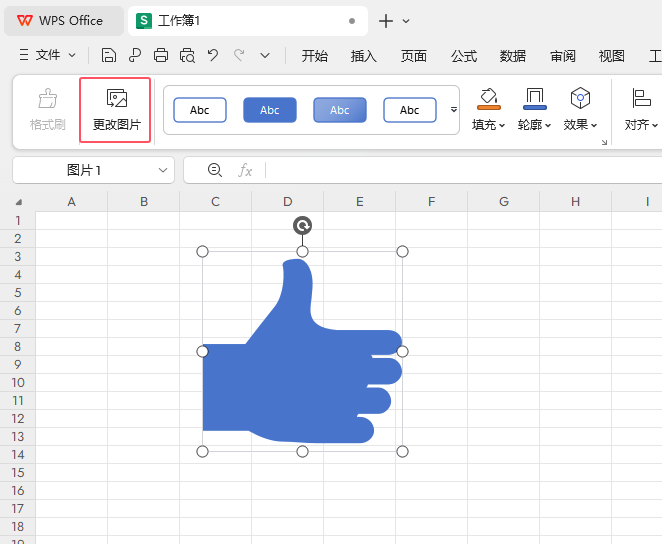The width and height of the screenshot is (662, 544).
Task: Apply first white outlined Abc shape style
Action: 200,110
